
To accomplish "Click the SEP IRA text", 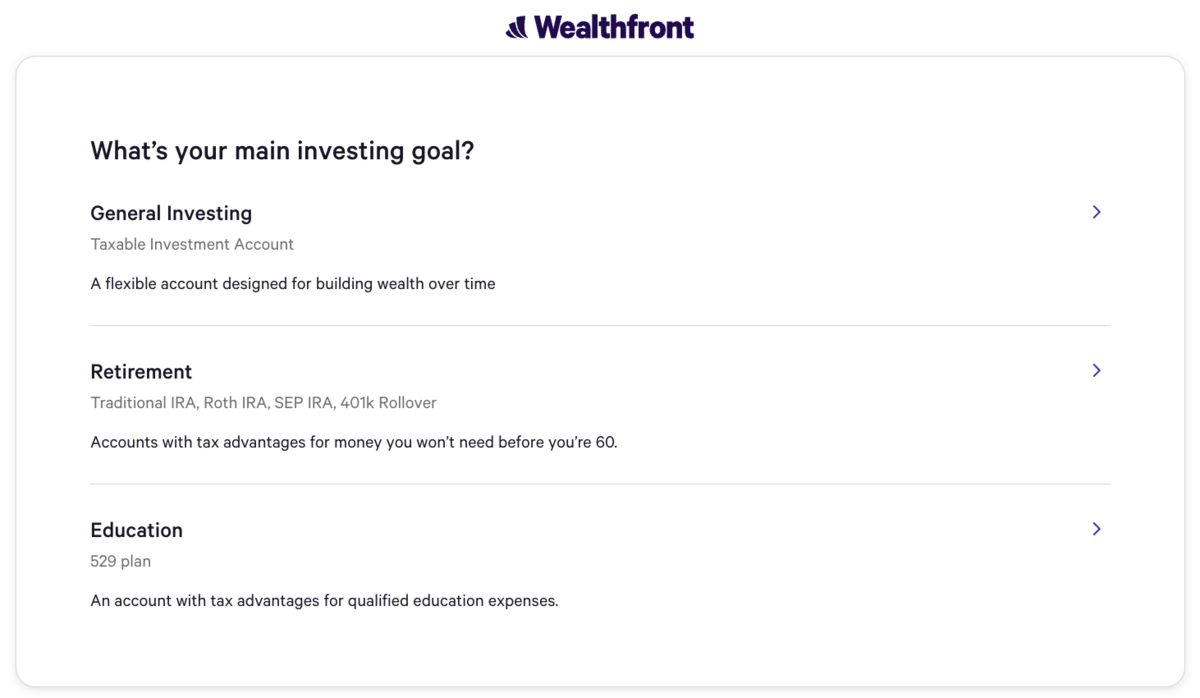I will [x=305, y=403].
